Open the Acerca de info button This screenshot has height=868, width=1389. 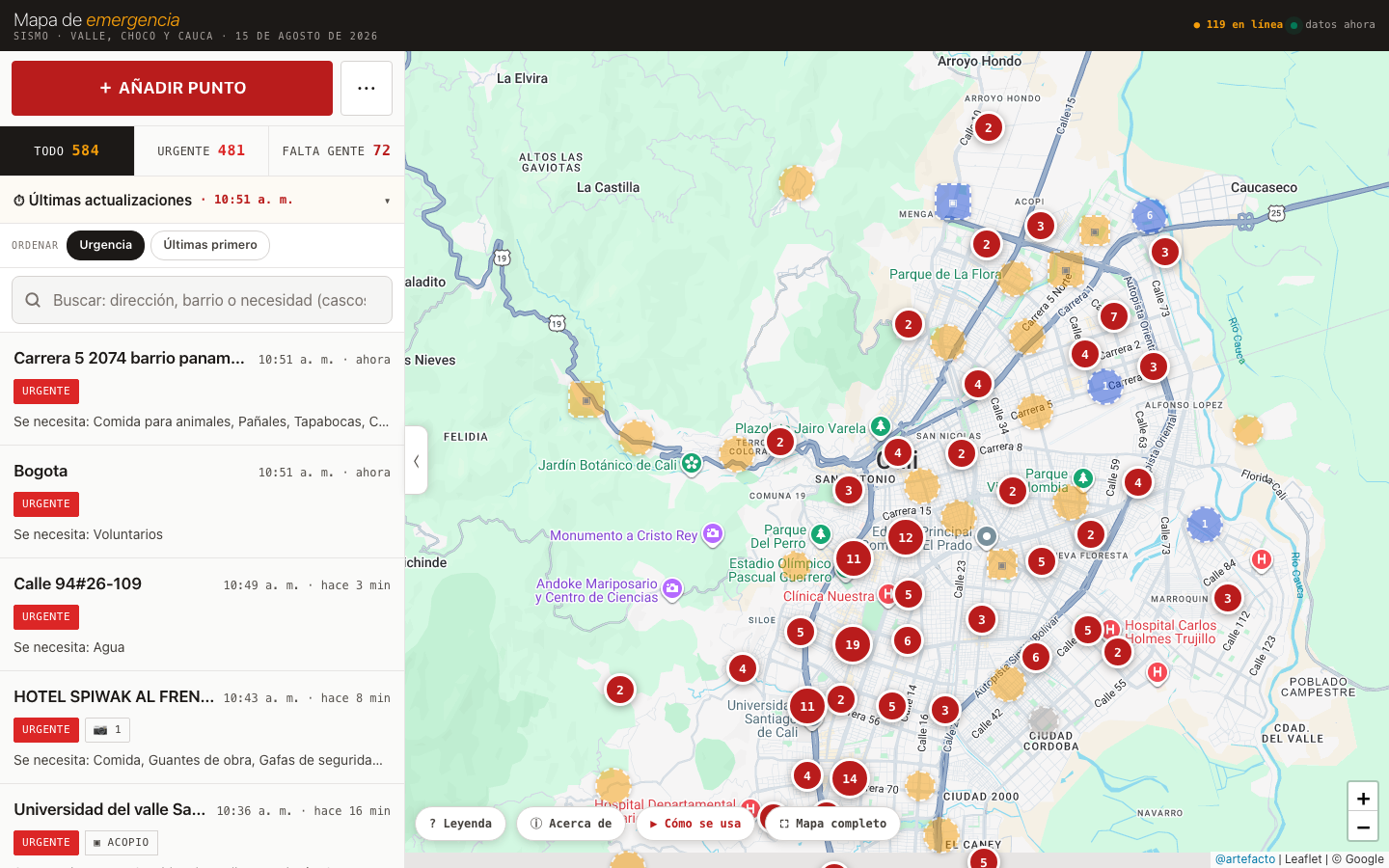click(x=571, y=824)
